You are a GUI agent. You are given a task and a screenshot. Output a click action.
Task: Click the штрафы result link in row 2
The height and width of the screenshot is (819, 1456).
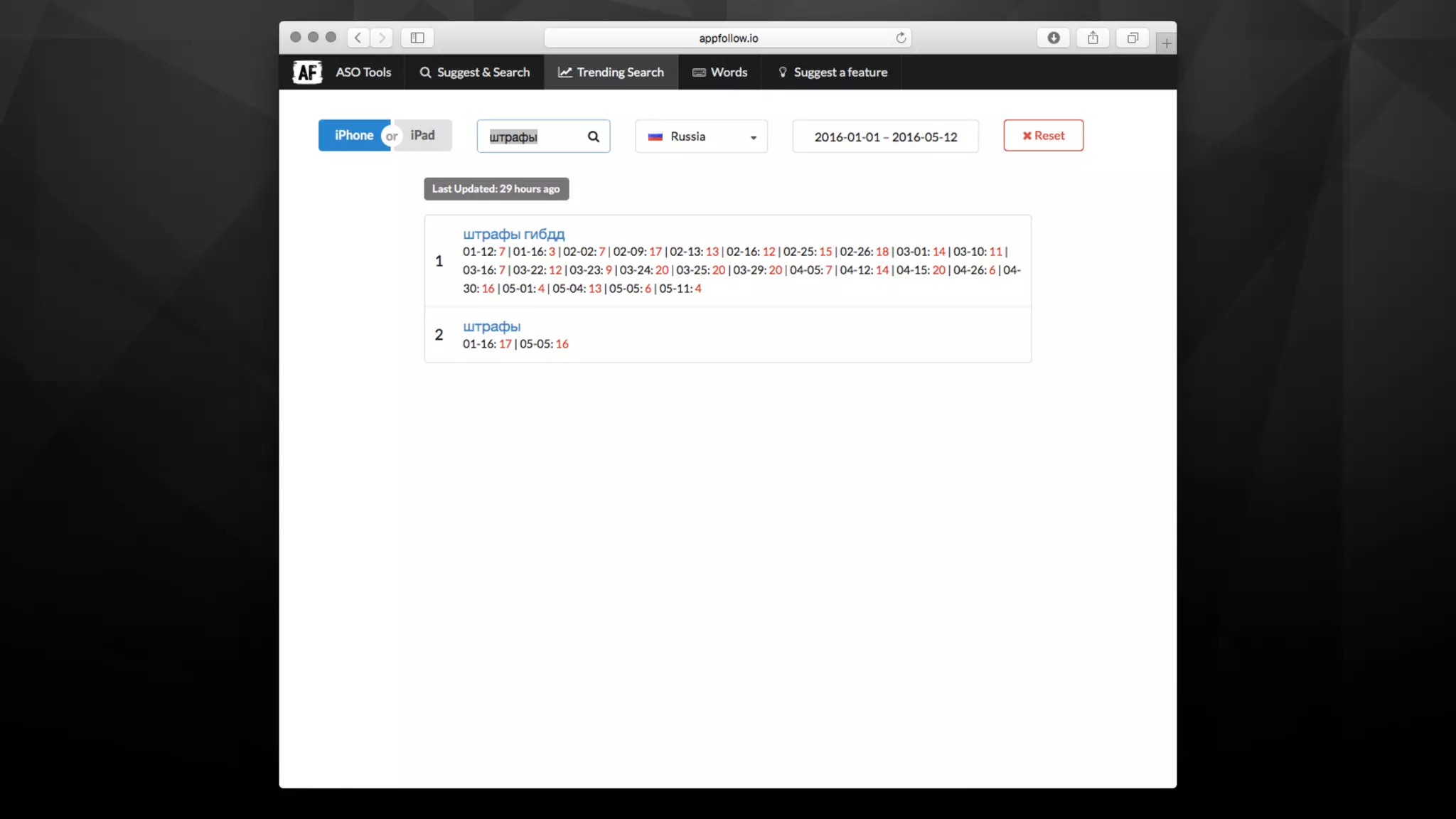491,326
